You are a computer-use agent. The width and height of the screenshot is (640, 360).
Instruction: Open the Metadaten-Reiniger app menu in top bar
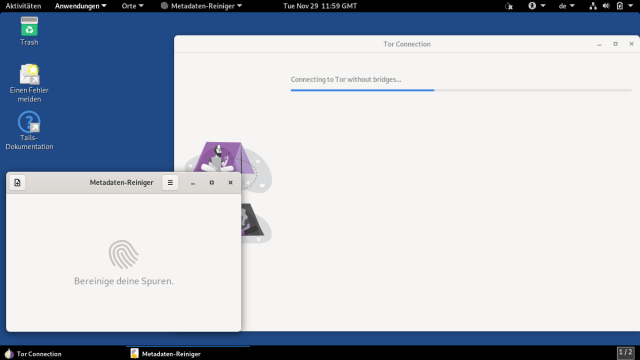click(201, 6)
